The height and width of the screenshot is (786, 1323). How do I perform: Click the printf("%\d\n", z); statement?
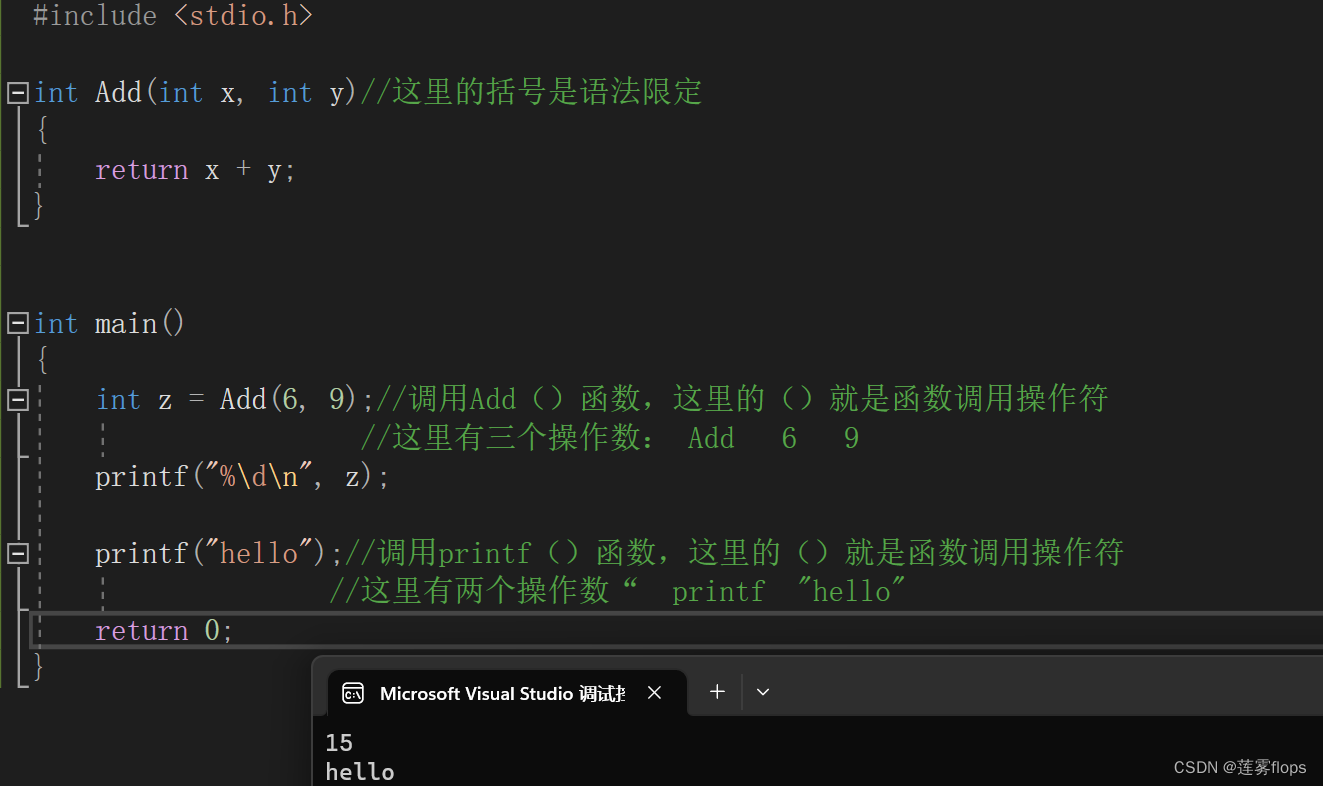242,477
